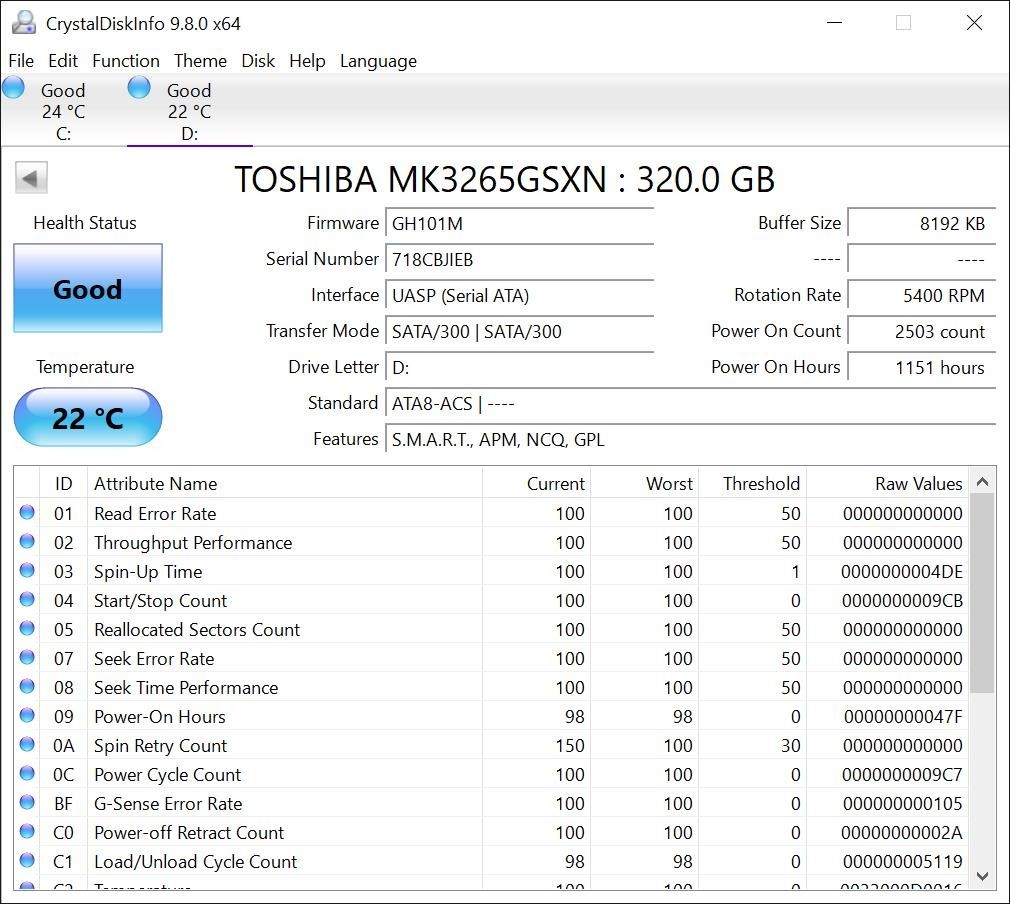
Task: Select the Throughput Performance attribute name
Action: [x=193, y=543]
